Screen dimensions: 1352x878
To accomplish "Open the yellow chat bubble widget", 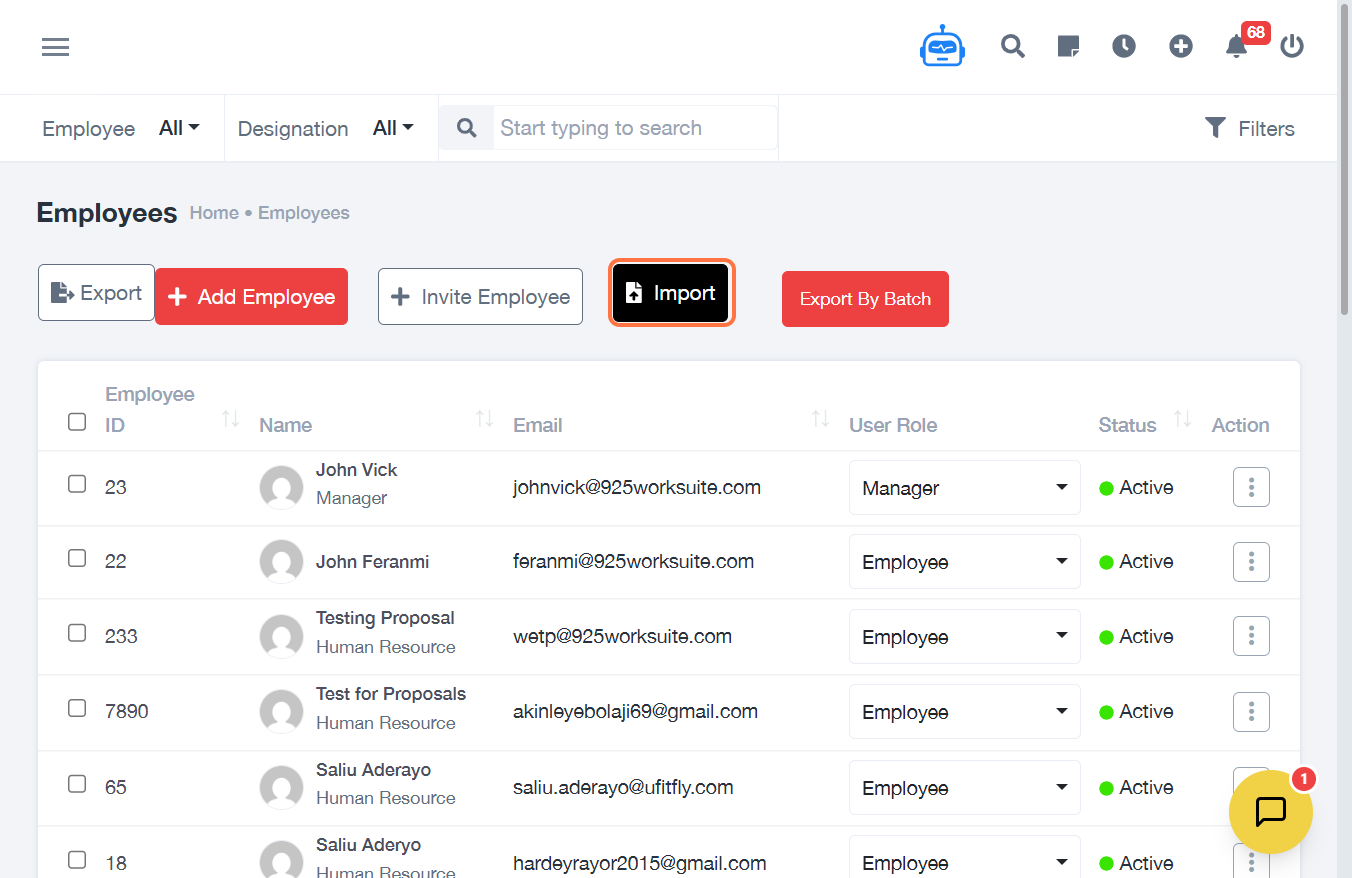I will pyautogui.click(x=1270, y=811).
